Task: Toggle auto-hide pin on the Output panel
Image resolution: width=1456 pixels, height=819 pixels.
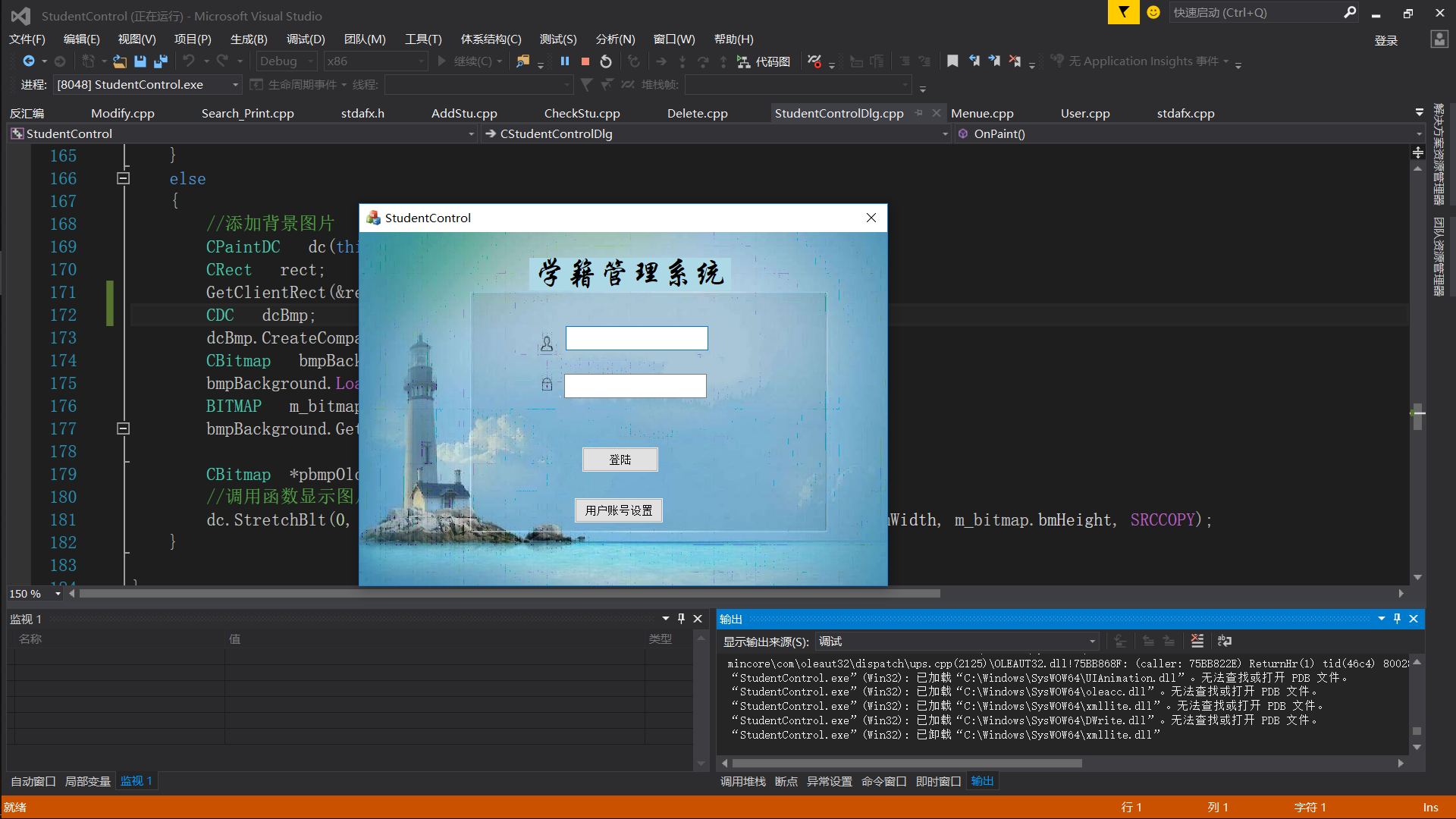Action: 1397,619
